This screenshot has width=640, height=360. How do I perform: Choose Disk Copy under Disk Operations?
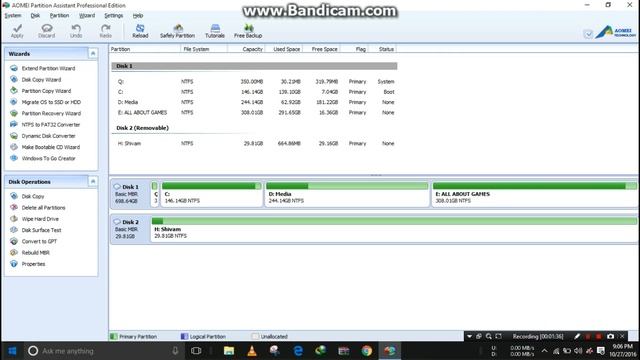33,196
